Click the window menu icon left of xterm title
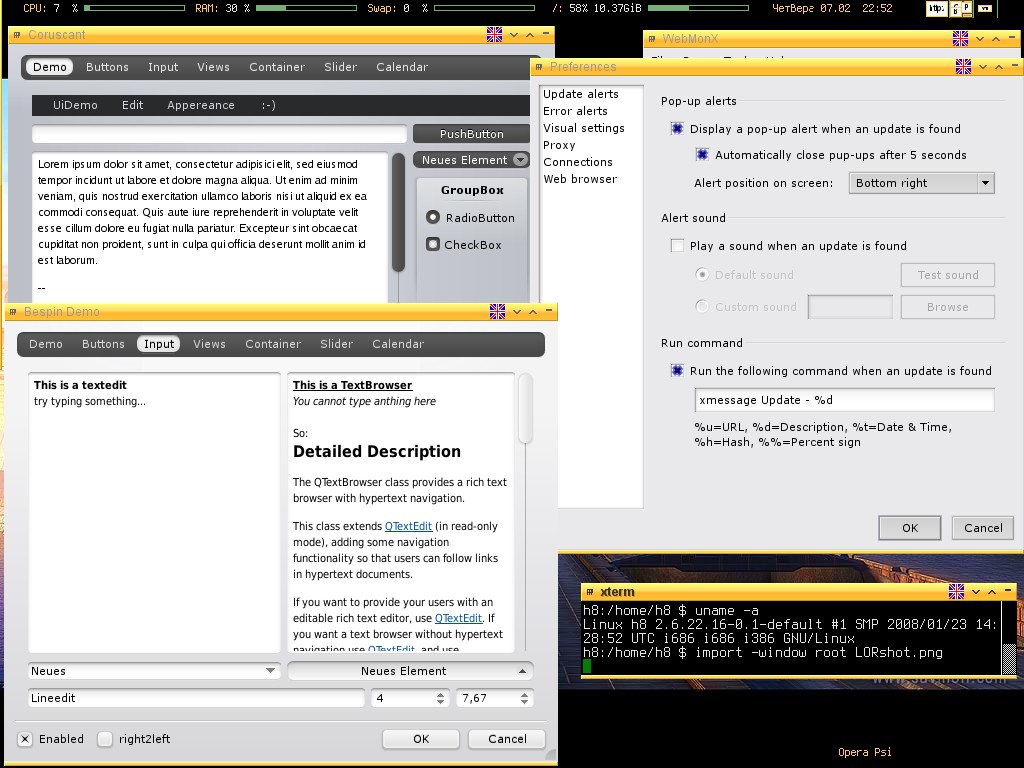This screenshot has height=768, width=1024. pos(590,592)
